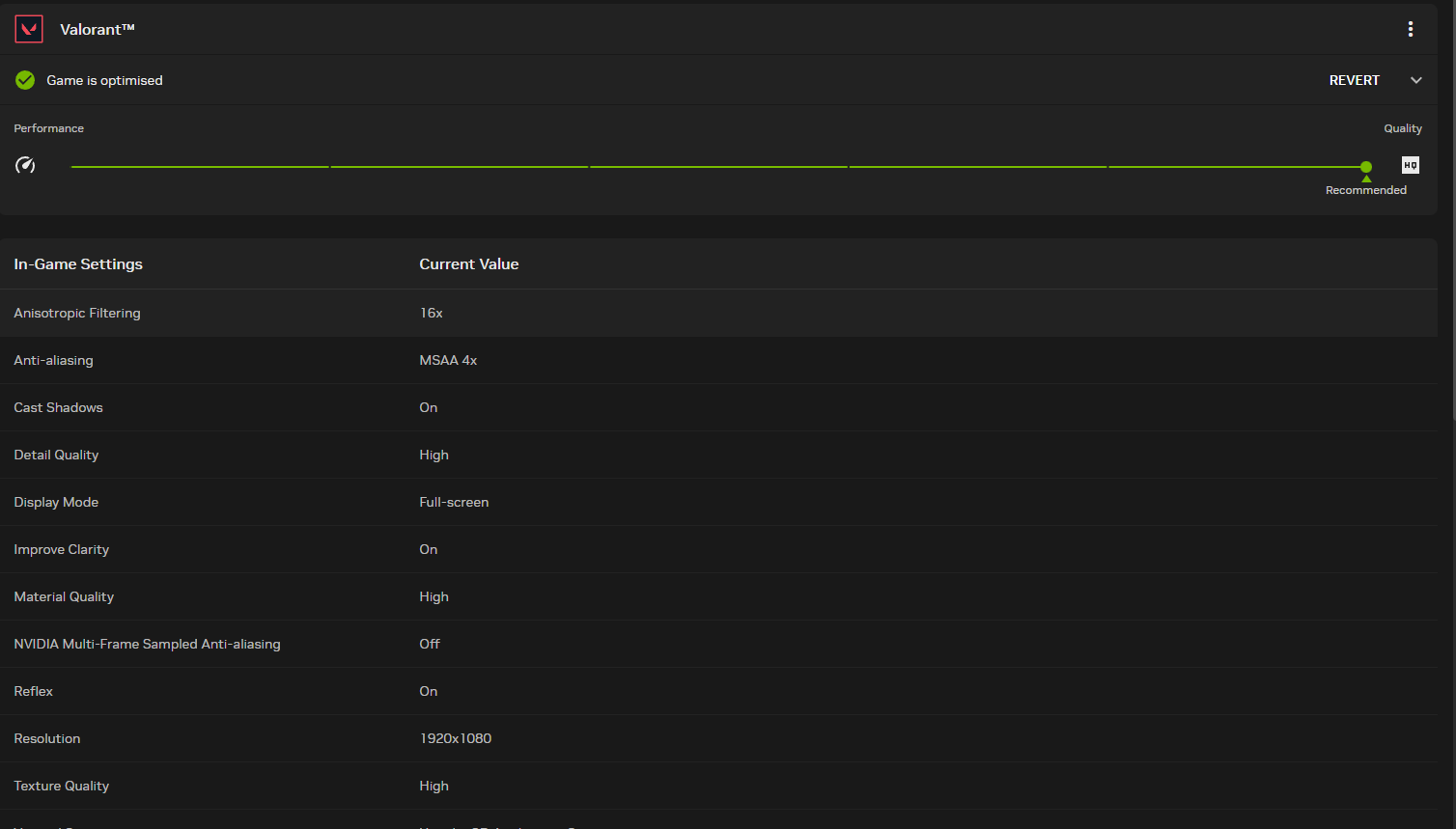1456x829 pixels.
Task: Click the Performance speedometer icon
Action: click(25, 165)
